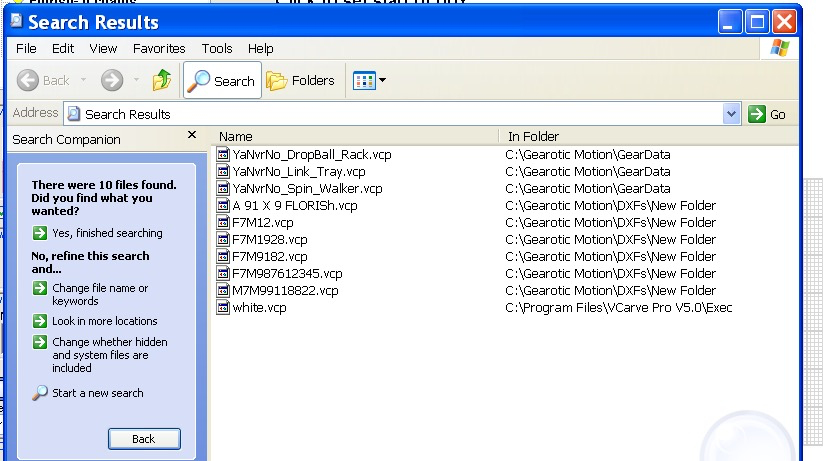Screen dimensions: 823x461
Task: Open the Tools menu
Action: [x=217, y=48]
